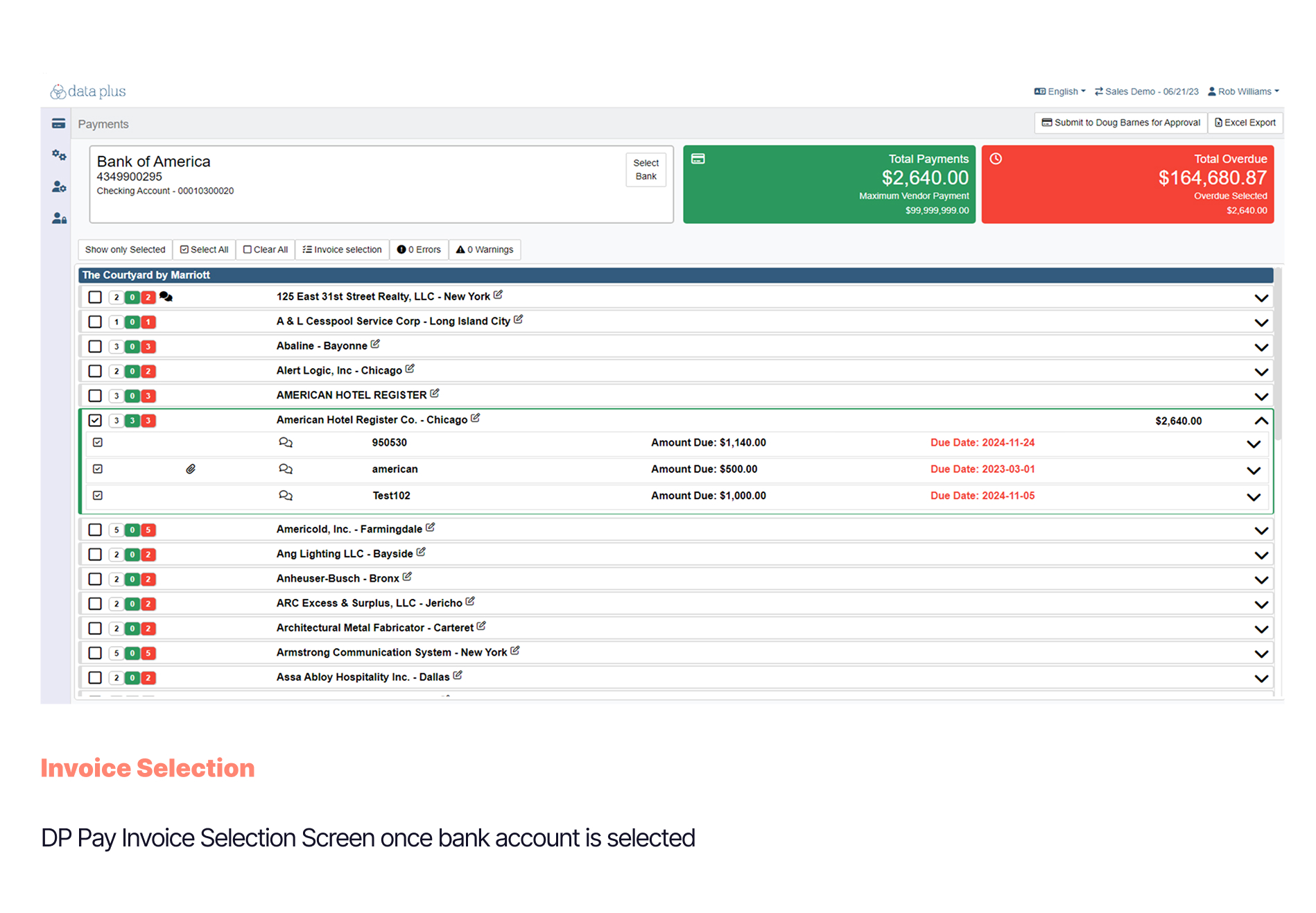Check the Abaline - Bayonne checkbox
The width and height of the screenshot is (1316, 913).
[x=95, y=347]
